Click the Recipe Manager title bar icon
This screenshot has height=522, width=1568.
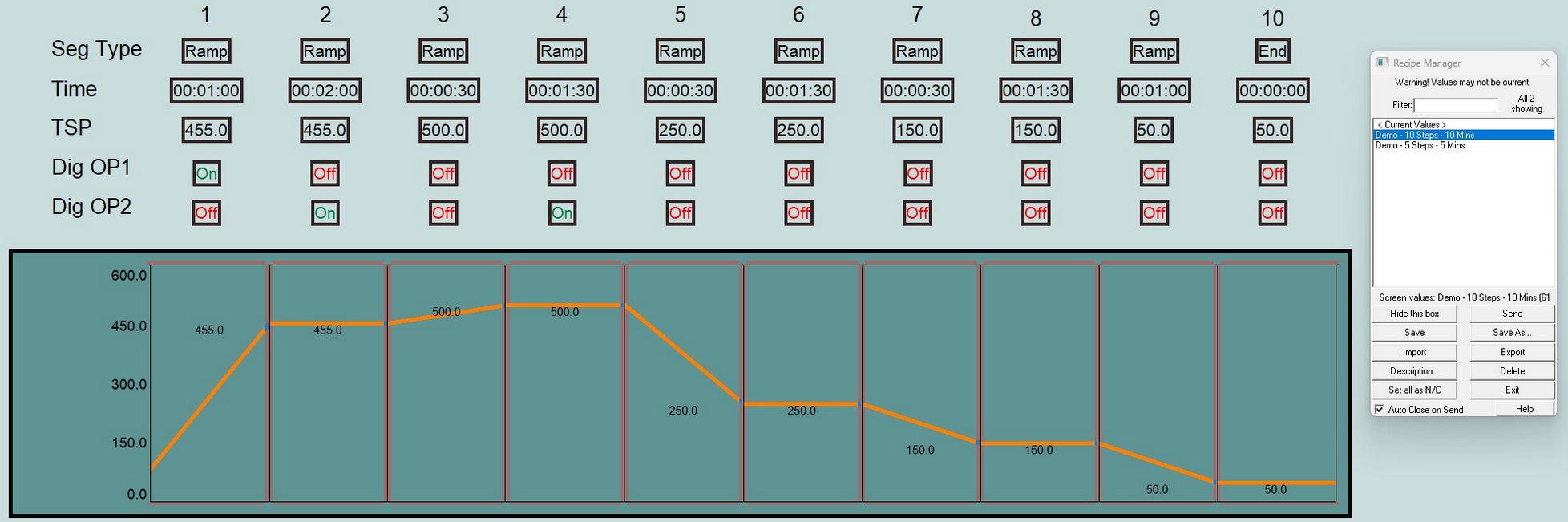coord(1383,63)
